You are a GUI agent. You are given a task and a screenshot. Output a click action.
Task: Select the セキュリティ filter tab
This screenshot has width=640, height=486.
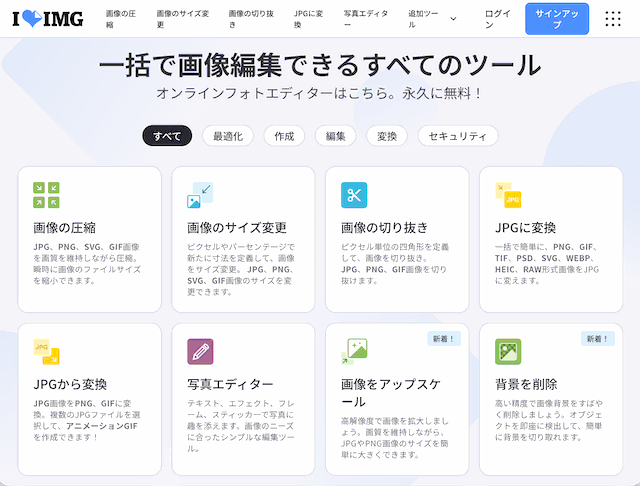pos(458,136)
